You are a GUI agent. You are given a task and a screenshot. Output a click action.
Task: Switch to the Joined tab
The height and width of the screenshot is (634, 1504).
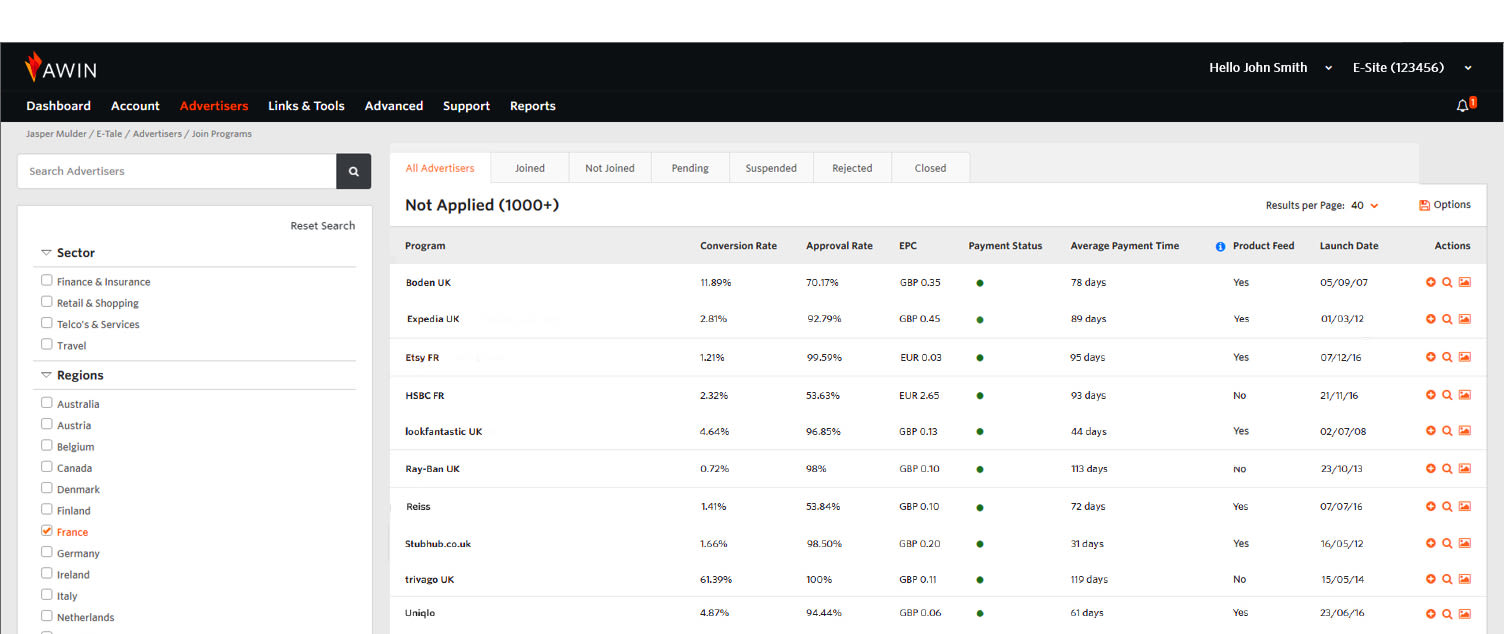(x=530, y=168)
